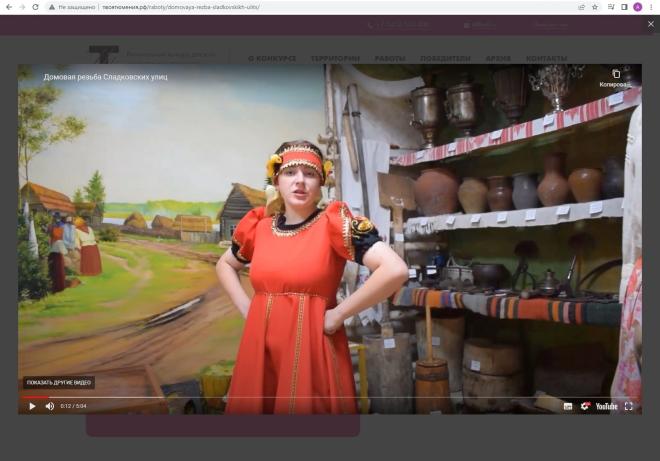Expand the Chrome three-dot menu
660x461 pixels.
coord(651,7)
